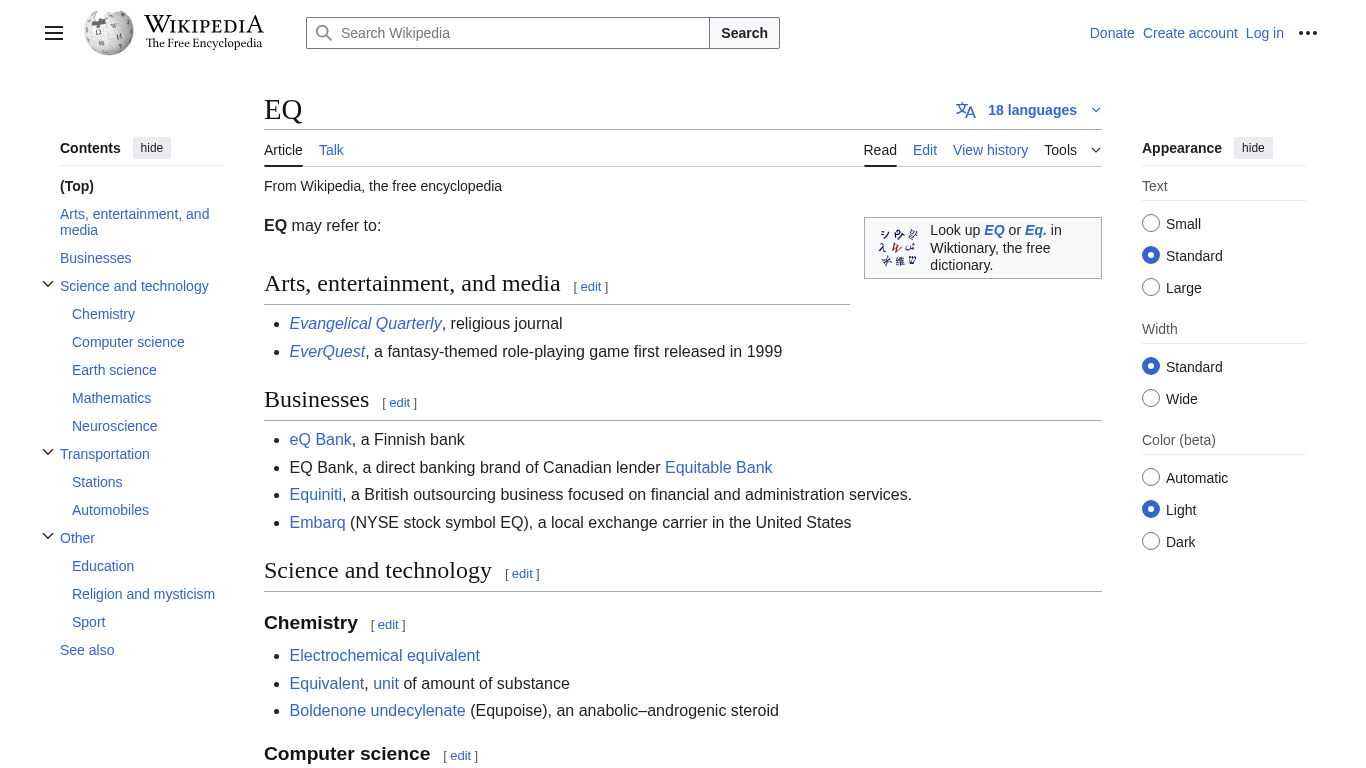Jump to Earth science in contents
This screenshot has height=768, width=1366.
click(114, 370)
